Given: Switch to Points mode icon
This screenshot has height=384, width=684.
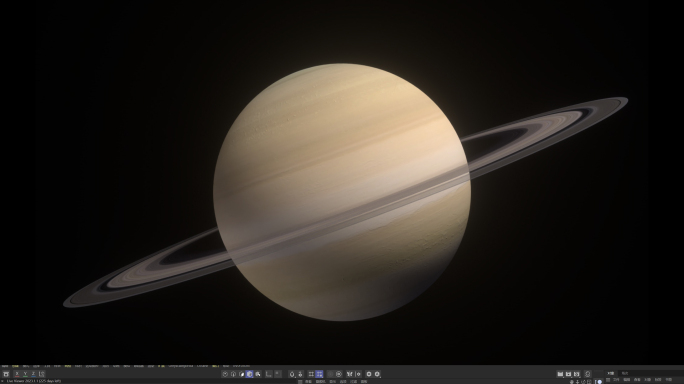Looking at the screenshot, I should (225, 374).
